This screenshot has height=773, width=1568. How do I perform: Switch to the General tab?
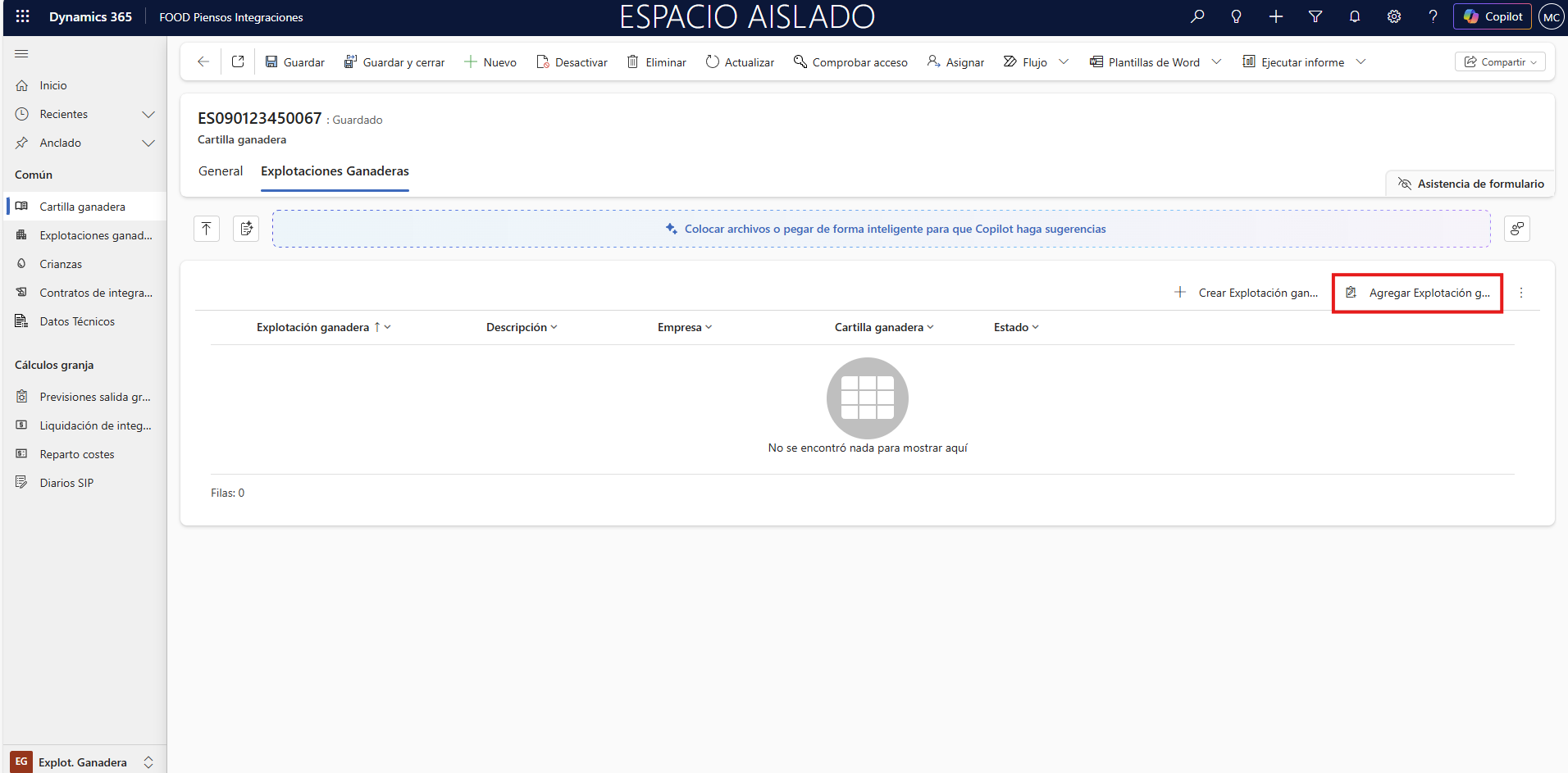click(221, 171)
